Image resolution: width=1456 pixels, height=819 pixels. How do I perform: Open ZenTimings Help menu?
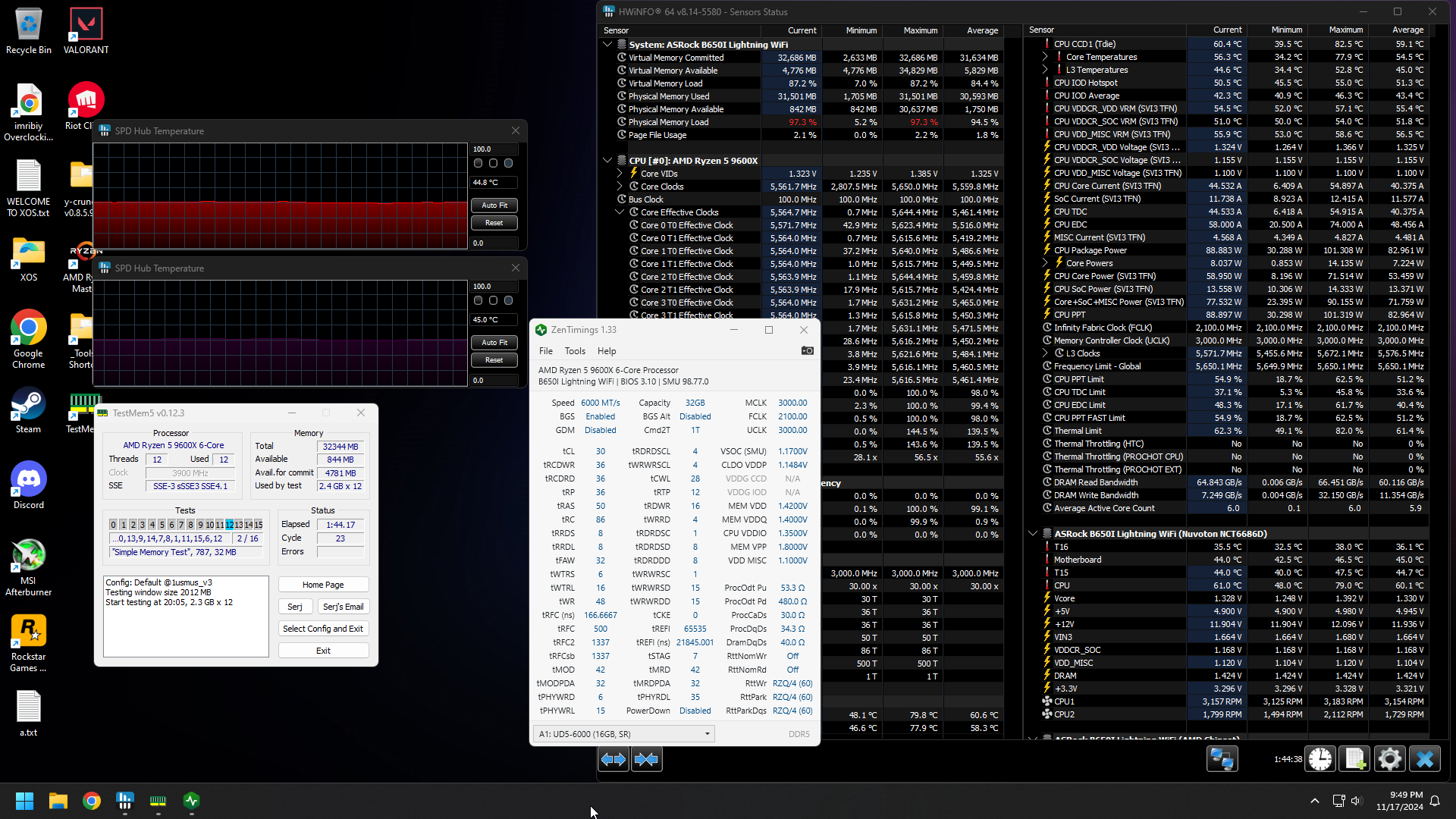tap(607, 351)
